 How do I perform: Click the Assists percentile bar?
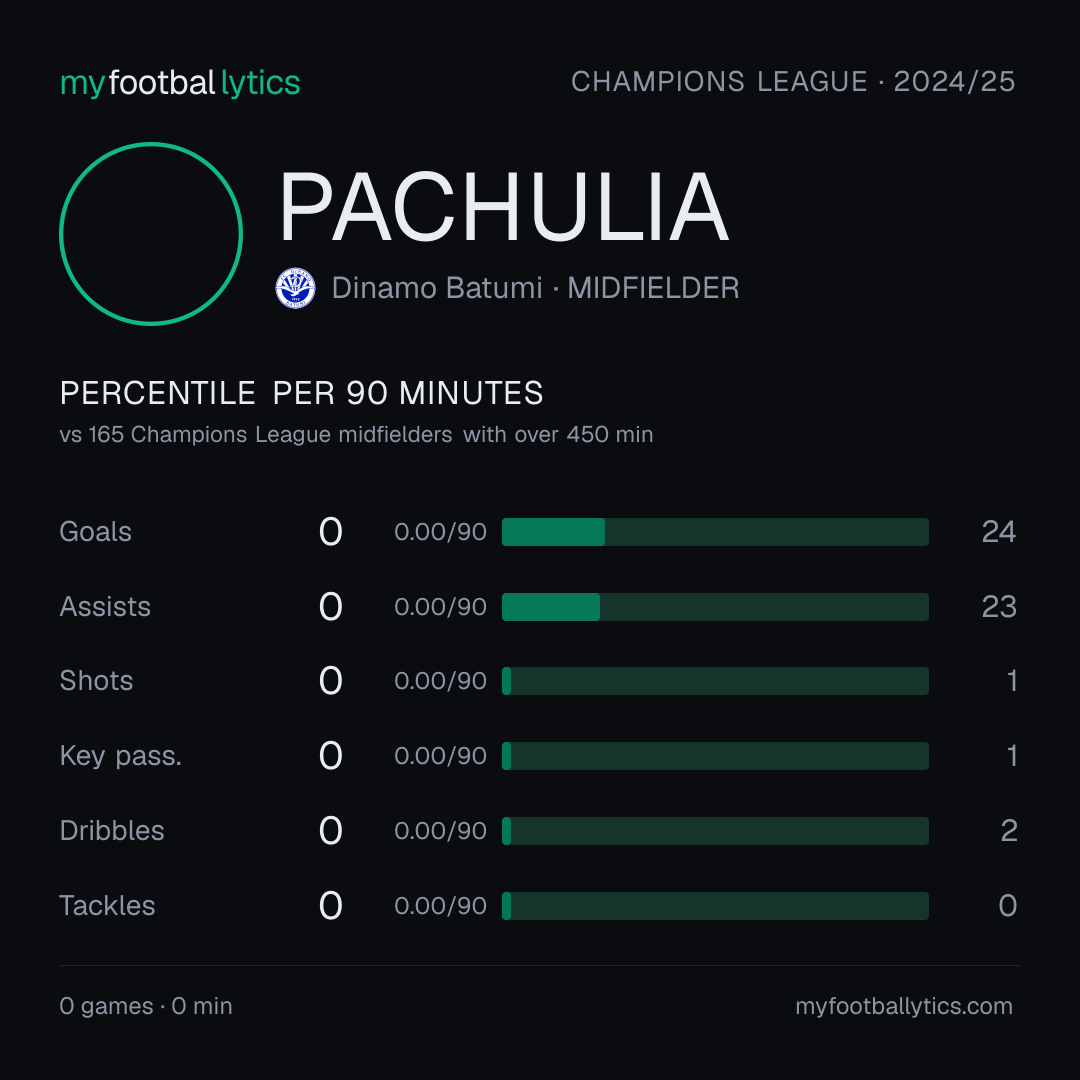(x=715, y=607)
